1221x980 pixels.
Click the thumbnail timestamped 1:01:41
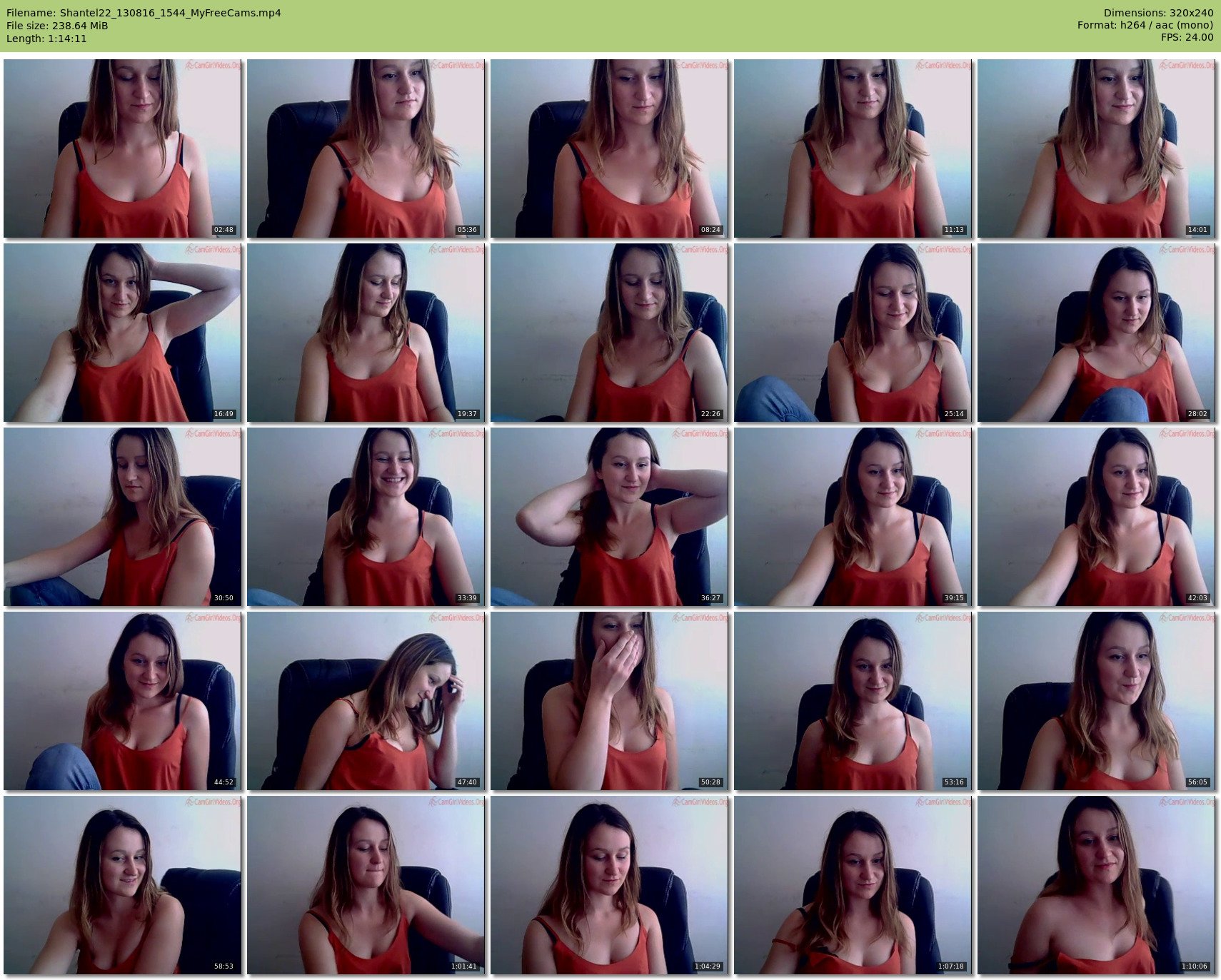(366, 884)
